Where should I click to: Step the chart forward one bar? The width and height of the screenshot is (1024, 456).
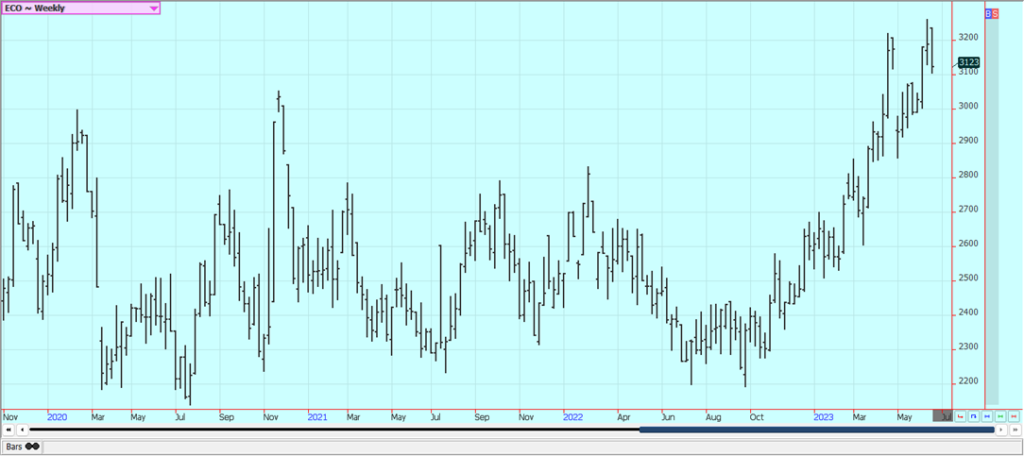point(1001,429)
